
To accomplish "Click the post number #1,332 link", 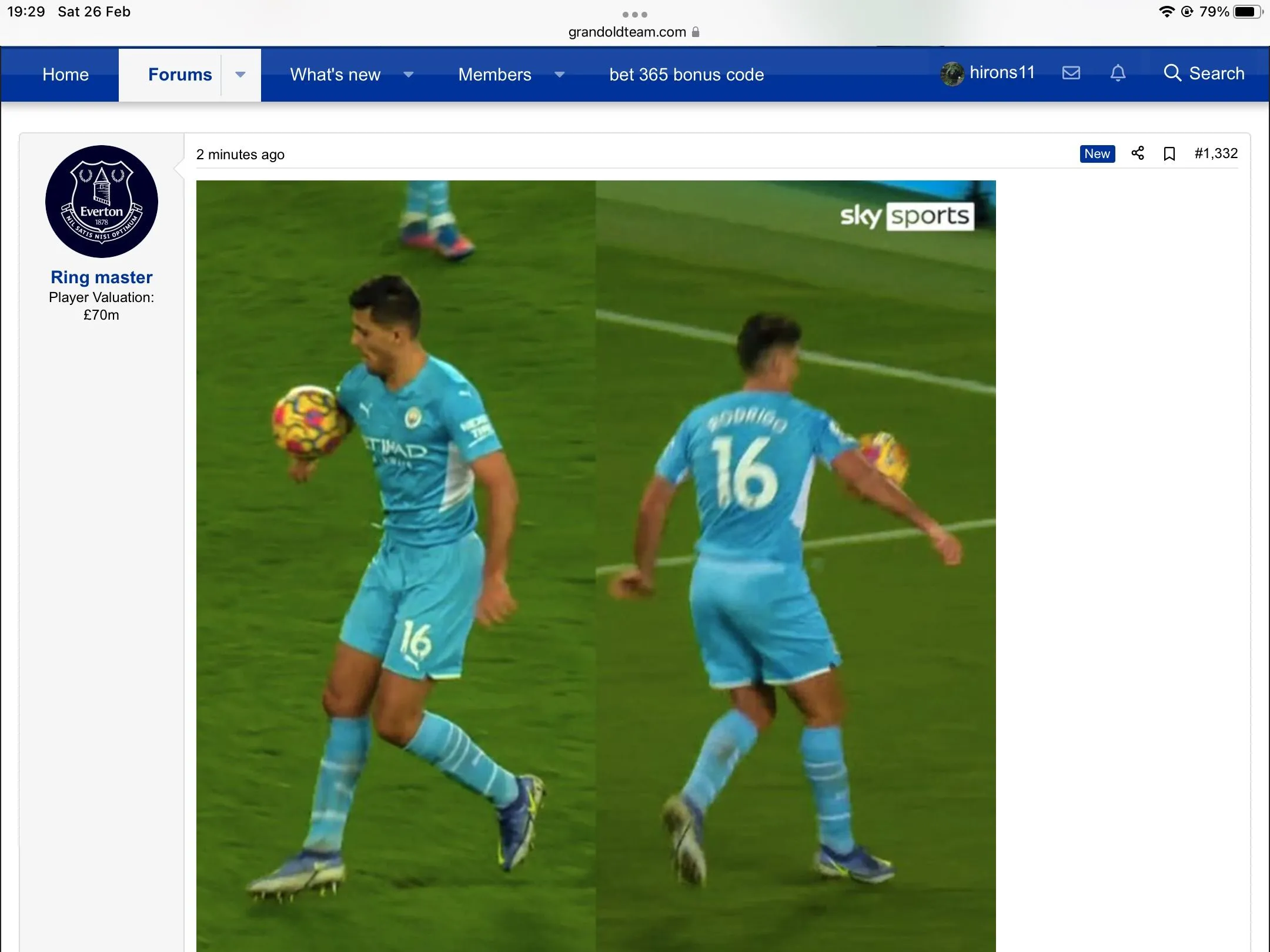I will tap(1216, 153).
